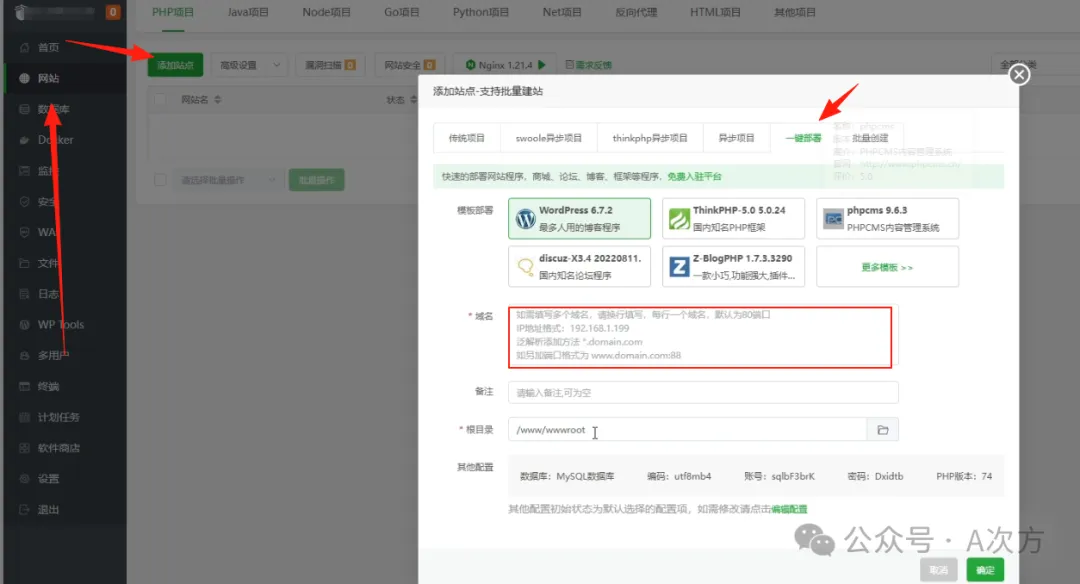Select the 批量创建 tab
The image size is (1080, 584).
[x=870, y=138]
